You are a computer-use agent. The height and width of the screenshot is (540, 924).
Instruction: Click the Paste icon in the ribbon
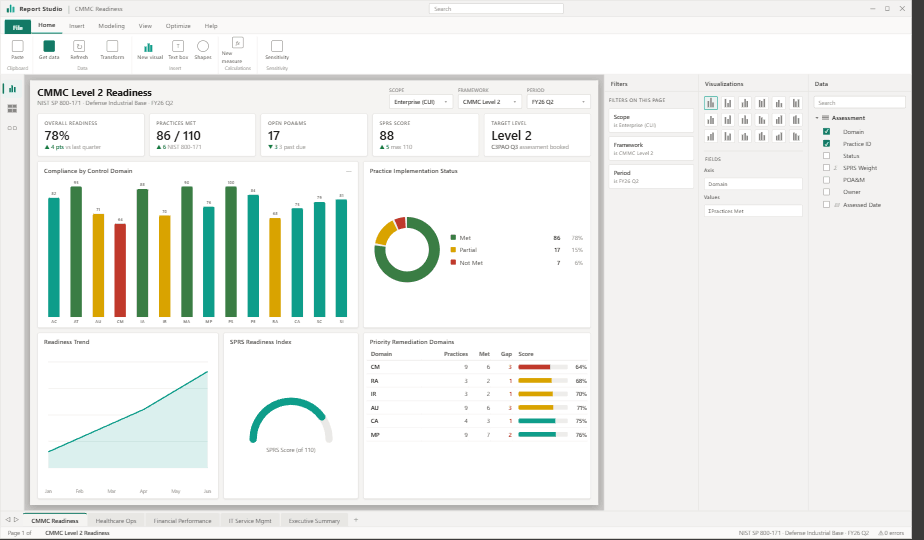coord(18,46)
